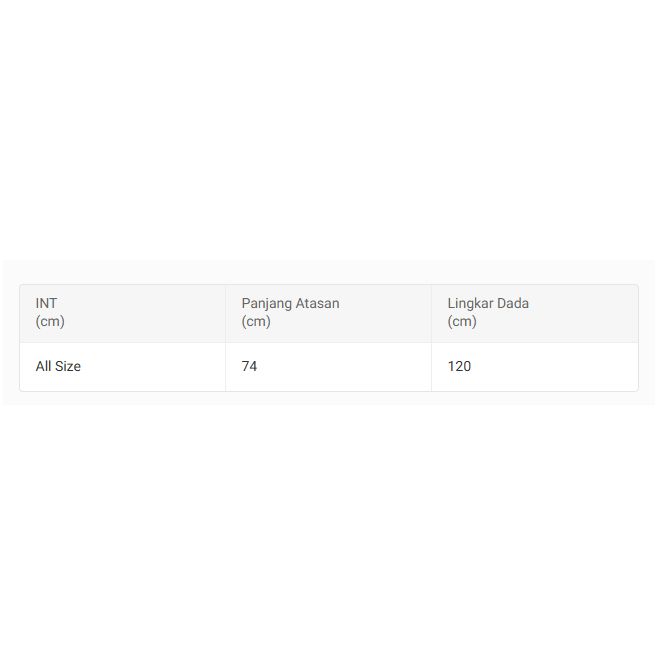This screenshot has height=659, width=659.
Task: Click the word All in the first row
Action: coord(43,367)
